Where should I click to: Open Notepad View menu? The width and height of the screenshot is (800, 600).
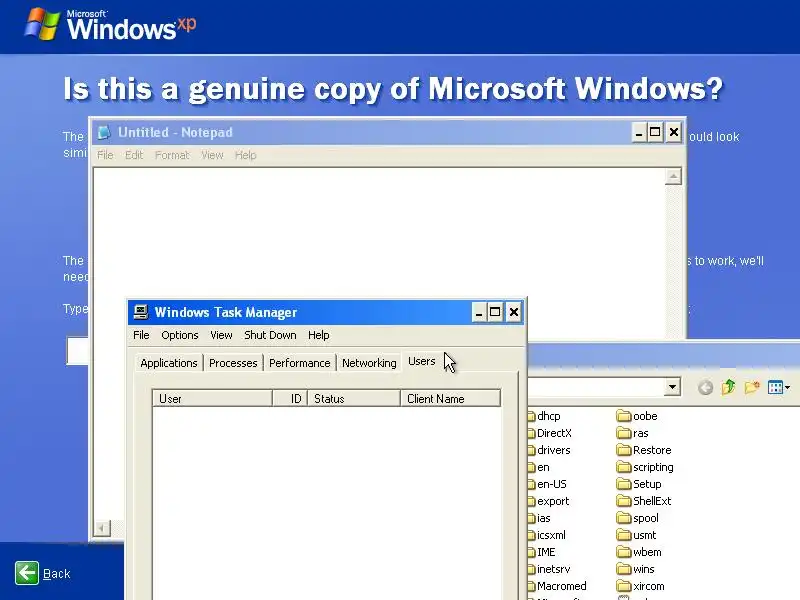212,155
